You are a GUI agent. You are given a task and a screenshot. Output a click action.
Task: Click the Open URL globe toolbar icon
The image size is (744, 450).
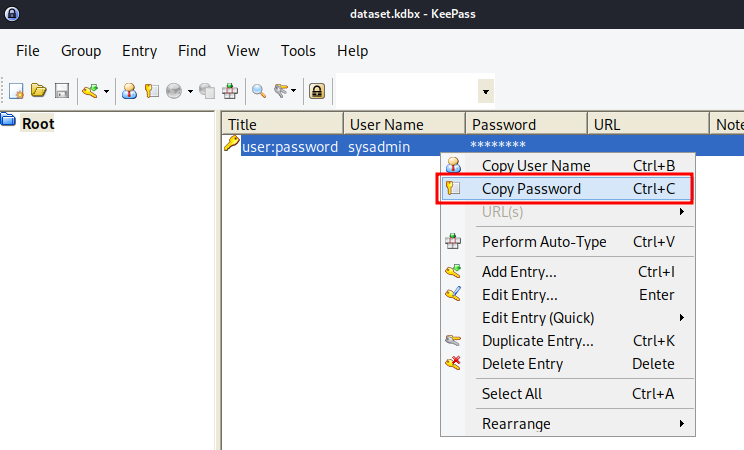[x=174, y=90]
